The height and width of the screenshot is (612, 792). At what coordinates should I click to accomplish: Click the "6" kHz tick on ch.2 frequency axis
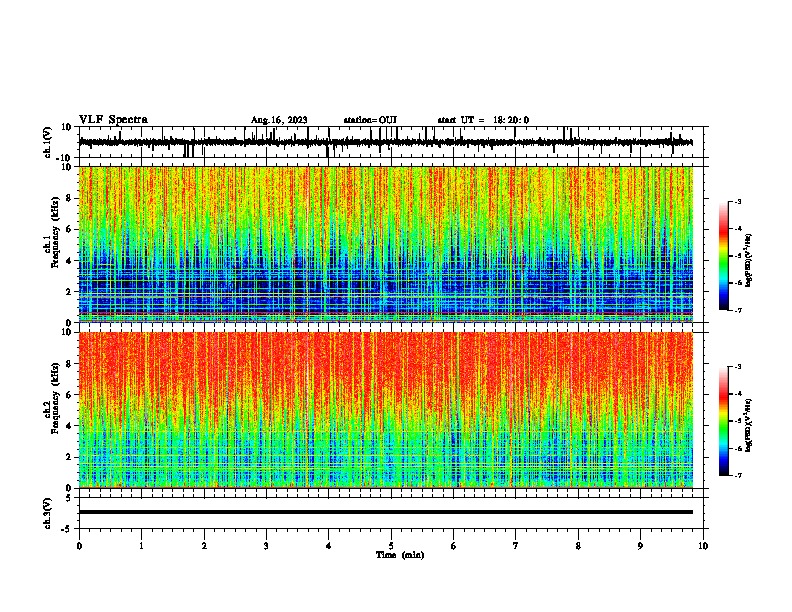click(69, 395)
